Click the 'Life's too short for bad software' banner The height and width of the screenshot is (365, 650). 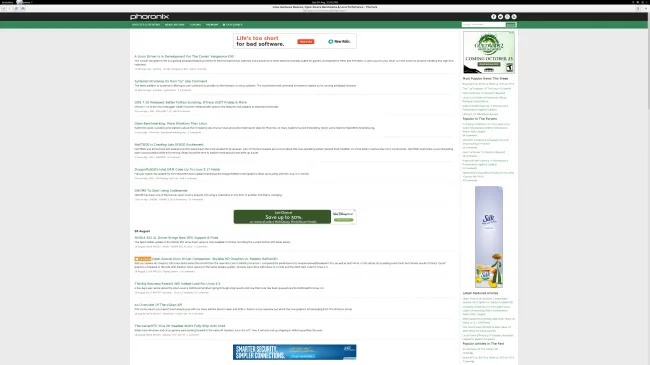(295, 41)
